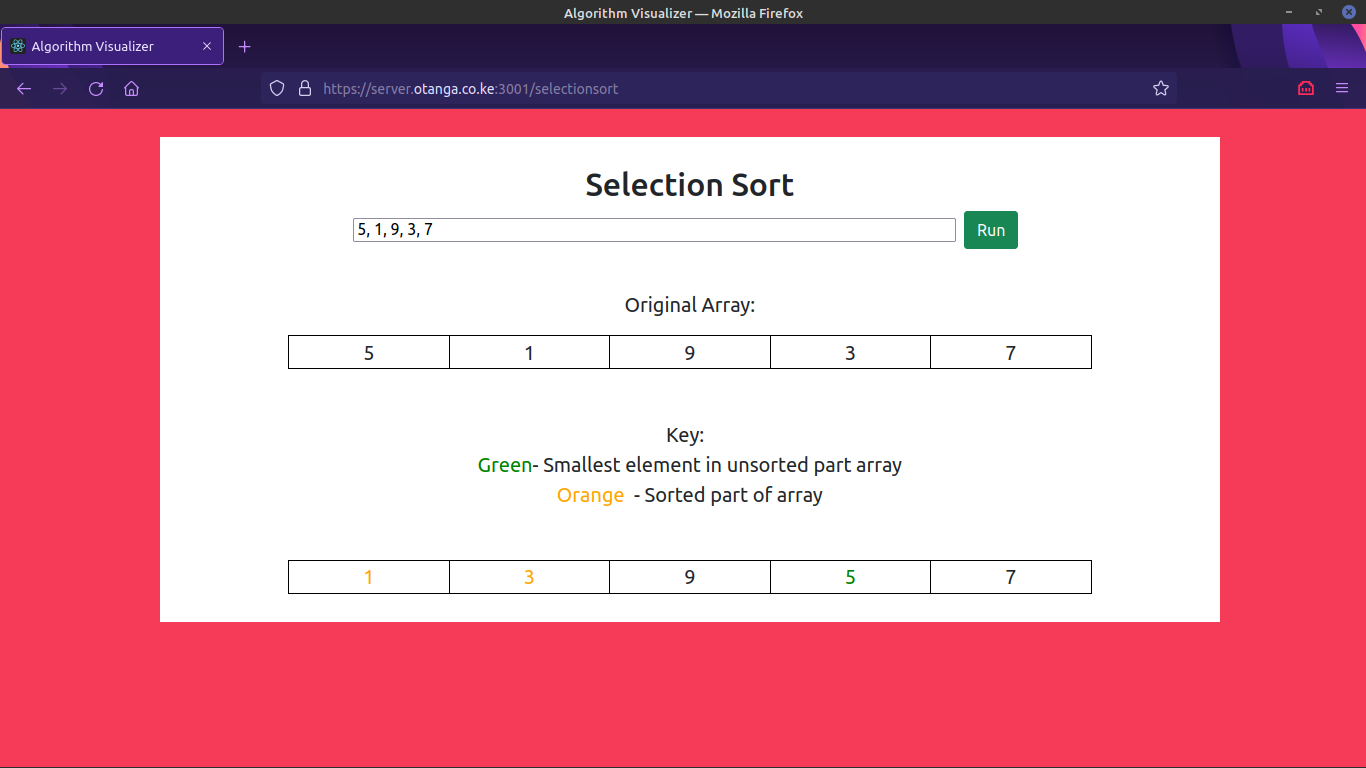1366x768 pixels.
Task: Click the green 5 in sorted array
Action: (x=850, y=577)
